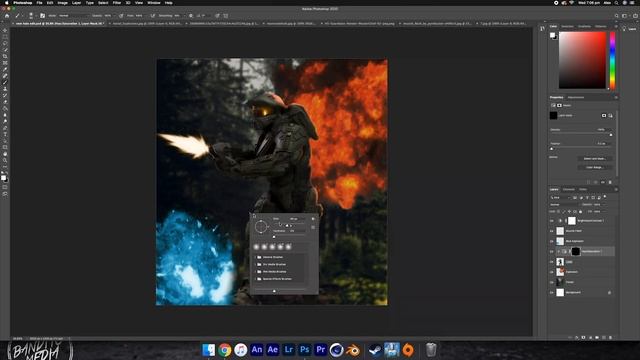Open the File menu

(x=39, y=3)
